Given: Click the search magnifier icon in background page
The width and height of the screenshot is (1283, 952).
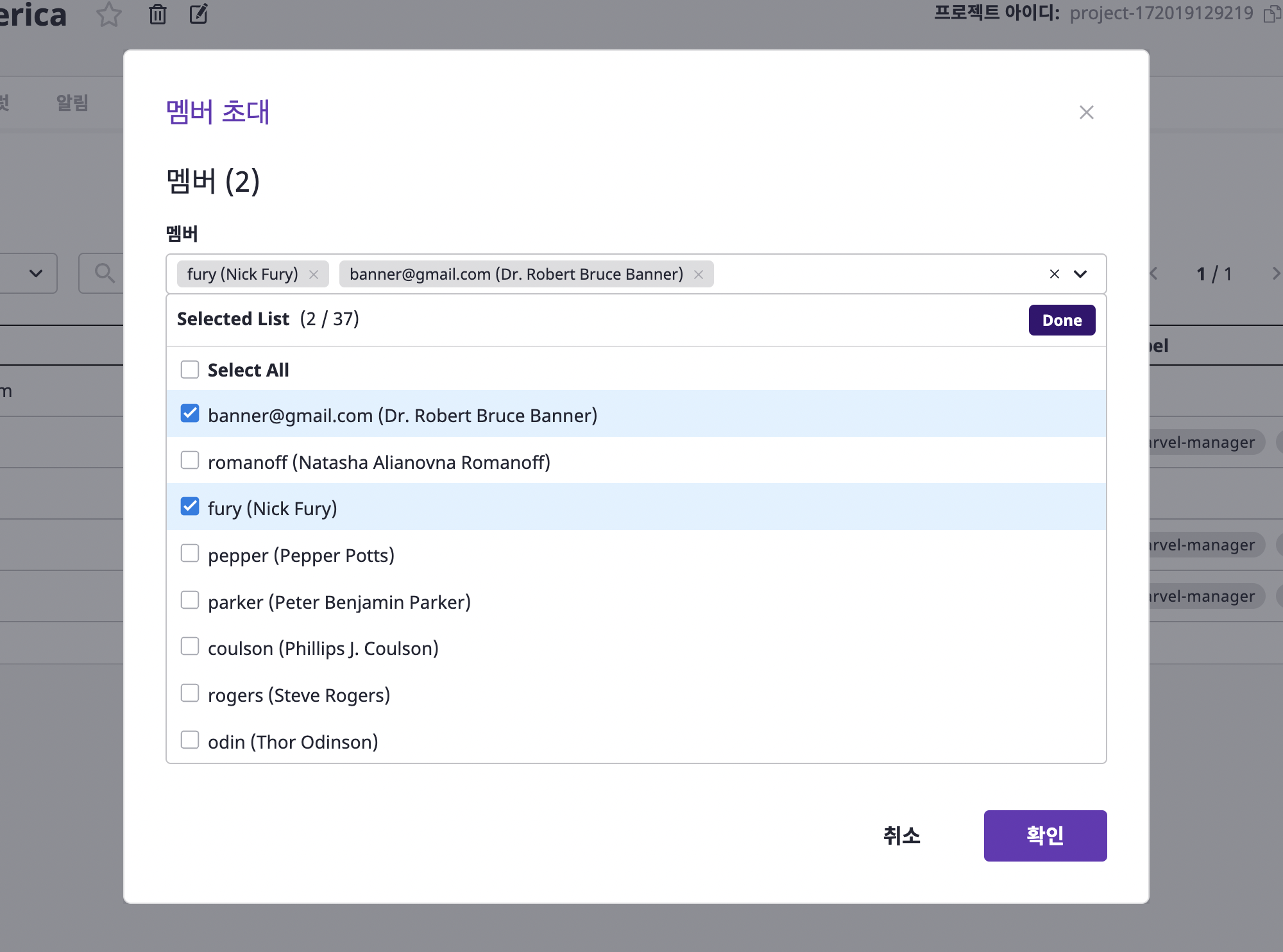Looking at the screenshot, I should click(x=104, y=273).
